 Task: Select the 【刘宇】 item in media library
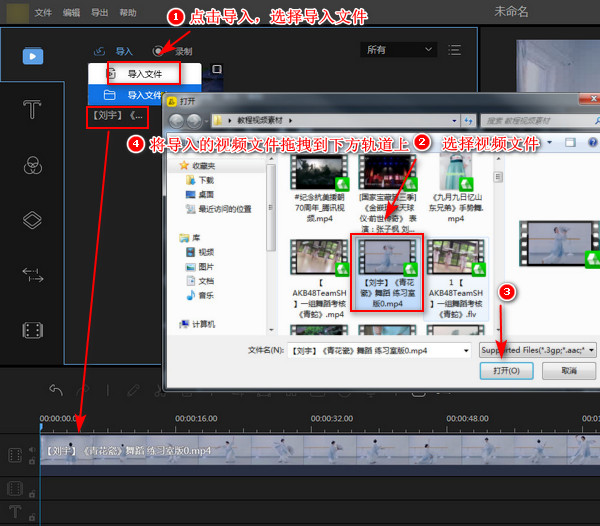pyautogui.click(x=117, y=116)
